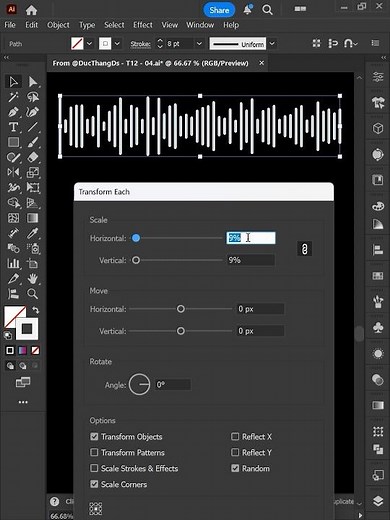Click the Scale Horizontal slider handle
Screen dimensions: 390x520
(x=136, y=238)
